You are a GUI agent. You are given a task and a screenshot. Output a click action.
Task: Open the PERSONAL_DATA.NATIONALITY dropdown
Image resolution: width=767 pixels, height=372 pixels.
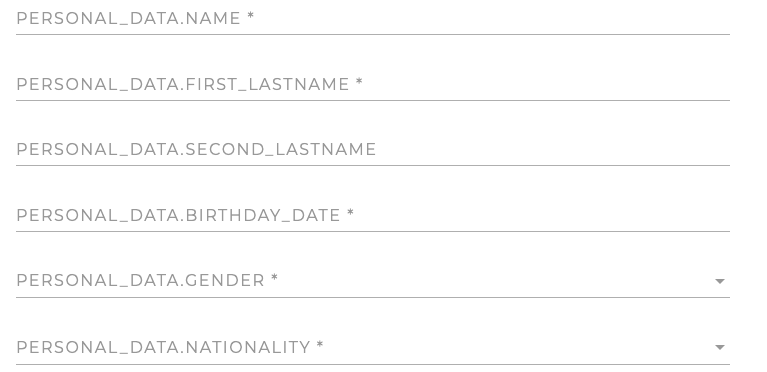coord(373,347)
